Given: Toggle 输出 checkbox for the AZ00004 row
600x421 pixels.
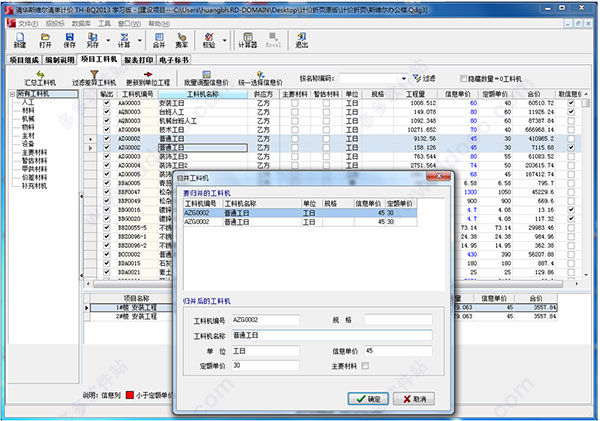Looking at the screenshot, I should (106, 130).
